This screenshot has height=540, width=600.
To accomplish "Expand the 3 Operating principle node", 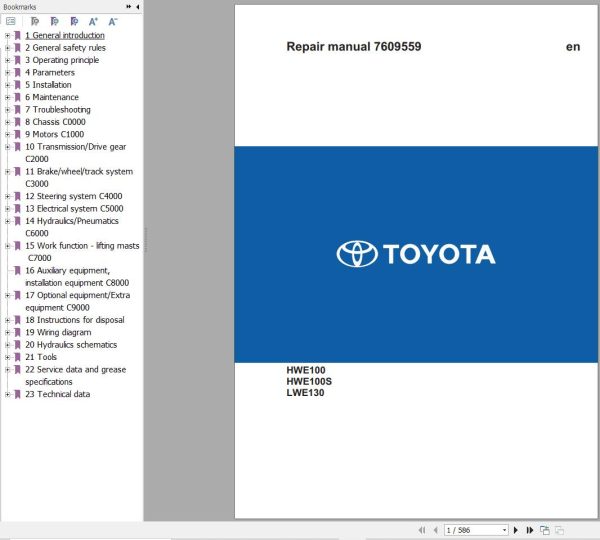I will click(7, 60).
